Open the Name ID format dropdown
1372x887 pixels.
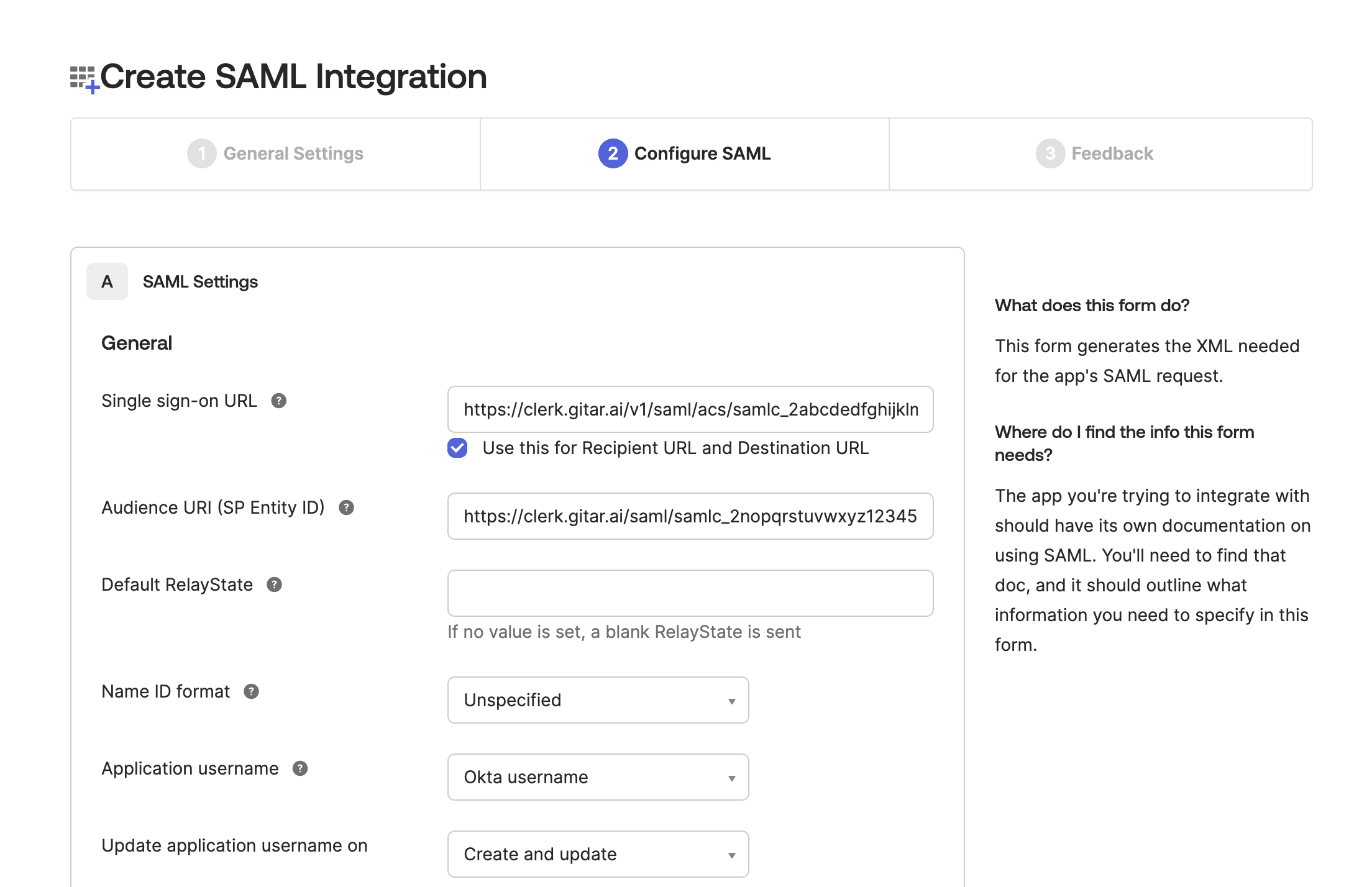coord(598,700)
